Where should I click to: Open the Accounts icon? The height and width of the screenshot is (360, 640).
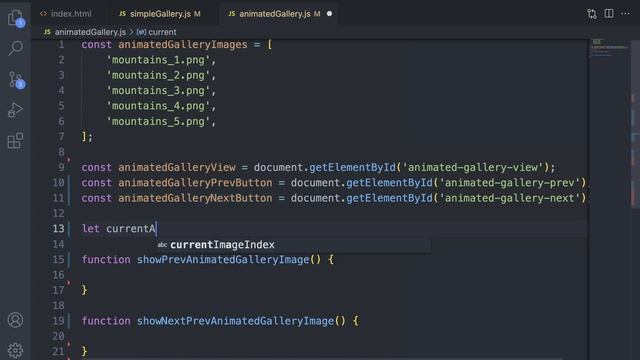pyautogui.click(x=15, y=320)
